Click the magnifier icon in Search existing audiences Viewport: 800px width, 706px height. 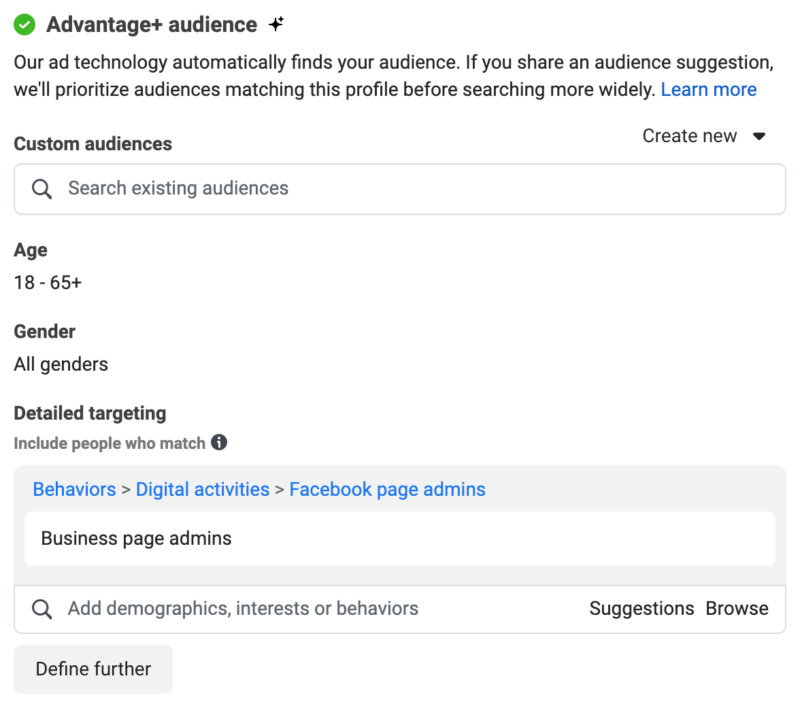[x=42, y=189]
